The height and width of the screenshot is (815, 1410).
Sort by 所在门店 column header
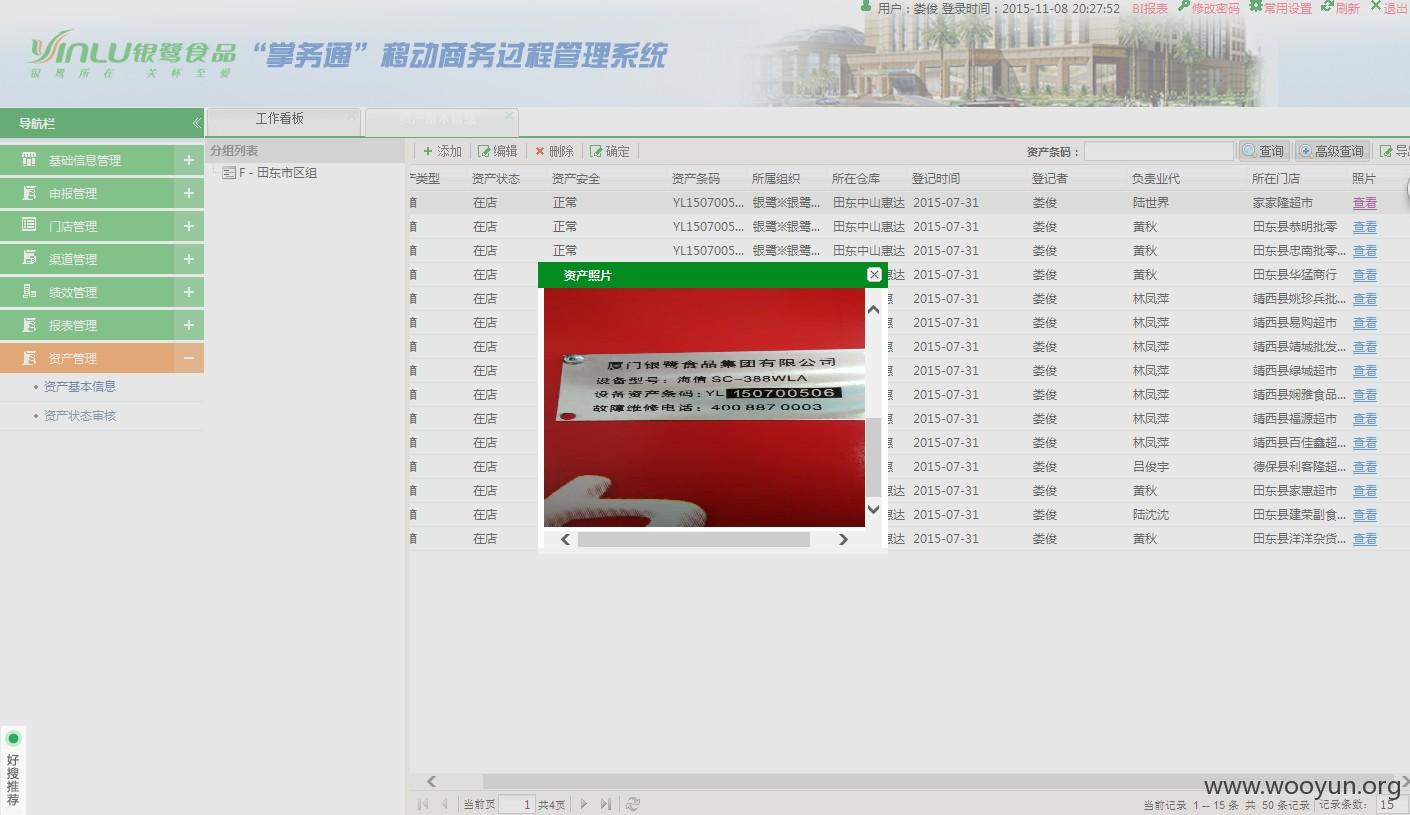click(x=1276, y=179)
